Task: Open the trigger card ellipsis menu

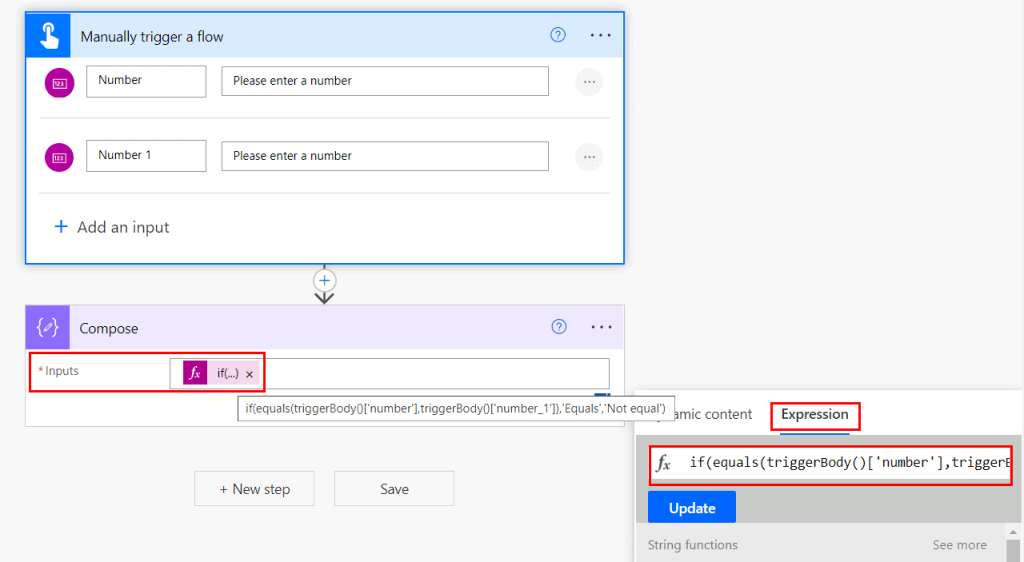Action: coord(600,35)
